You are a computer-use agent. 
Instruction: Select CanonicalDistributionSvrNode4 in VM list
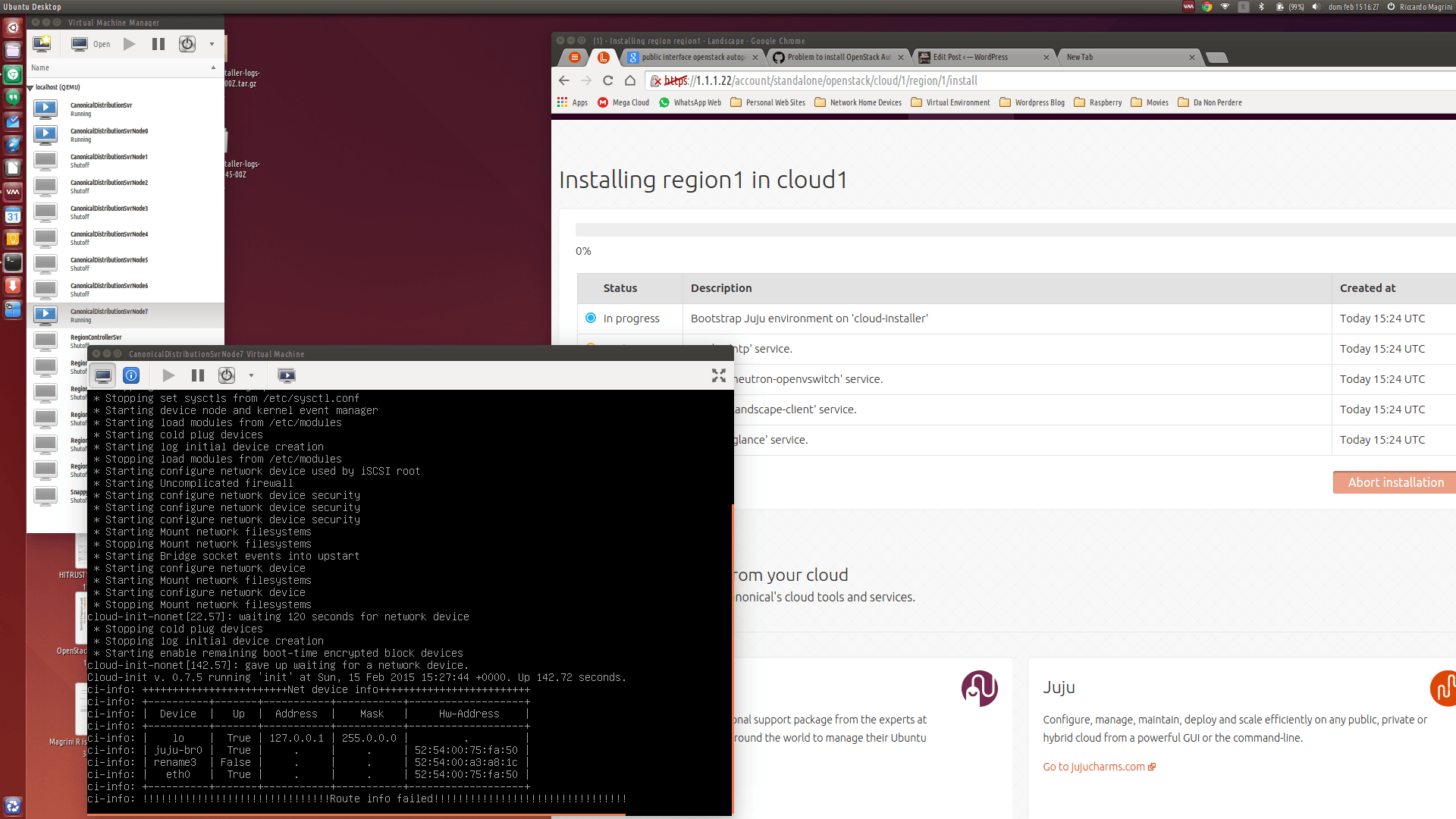point(126,238)
